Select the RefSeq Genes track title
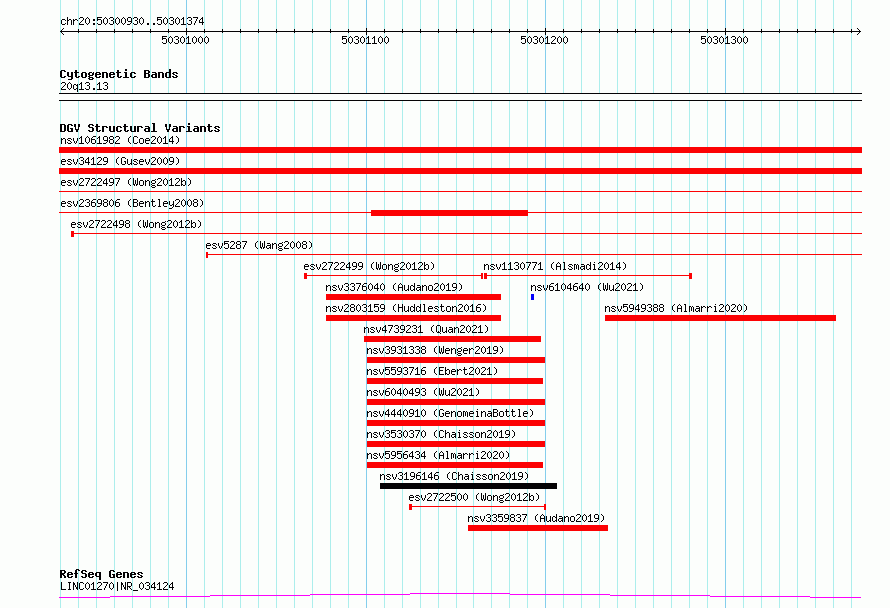Image resolution: width=890 pixels, height=608 pixels. coord(102,574)
